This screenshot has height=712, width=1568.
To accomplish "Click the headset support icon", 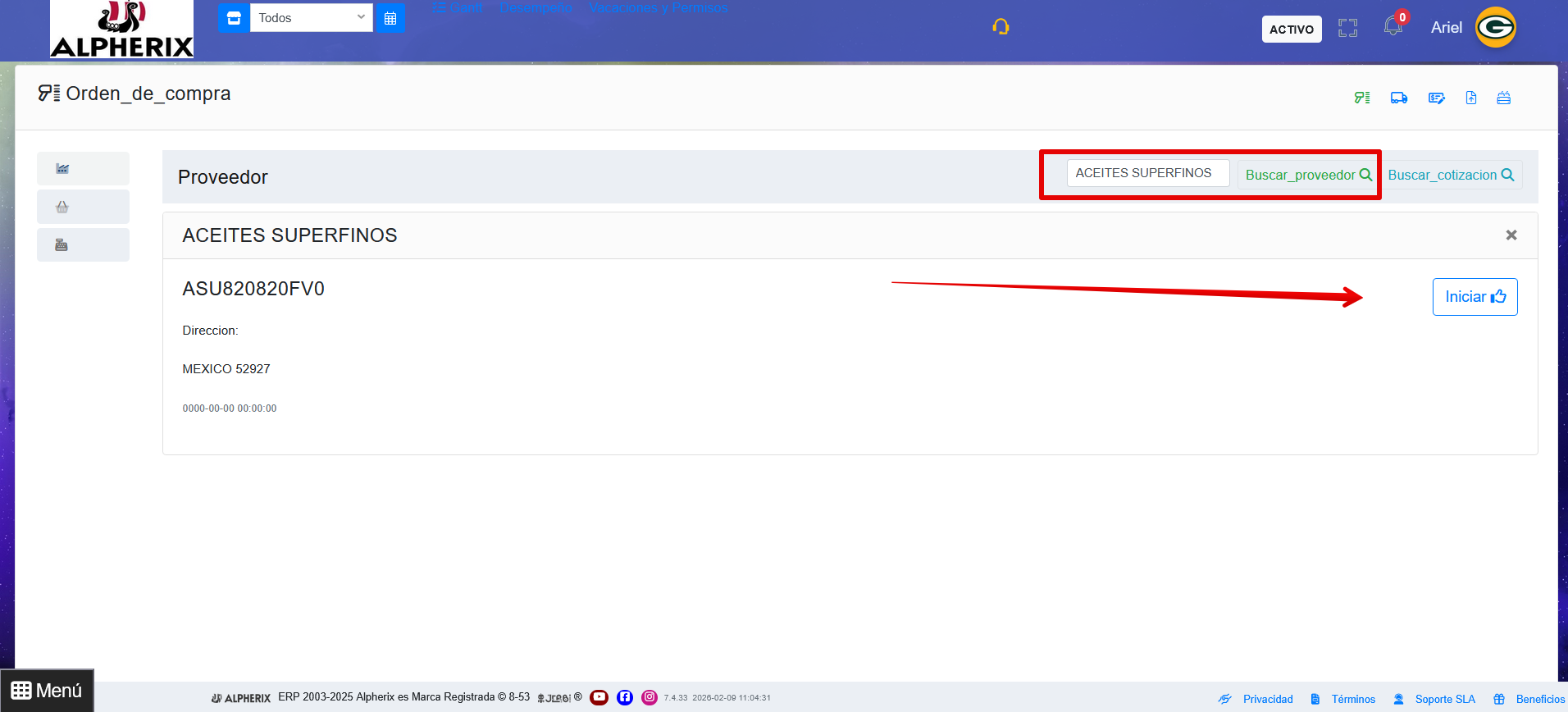I will click(1001, 27).
